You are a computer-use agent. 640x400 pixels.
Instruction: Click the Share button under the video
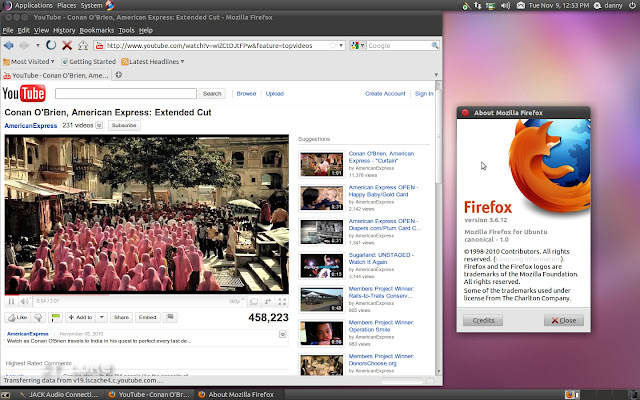[121, 317]
